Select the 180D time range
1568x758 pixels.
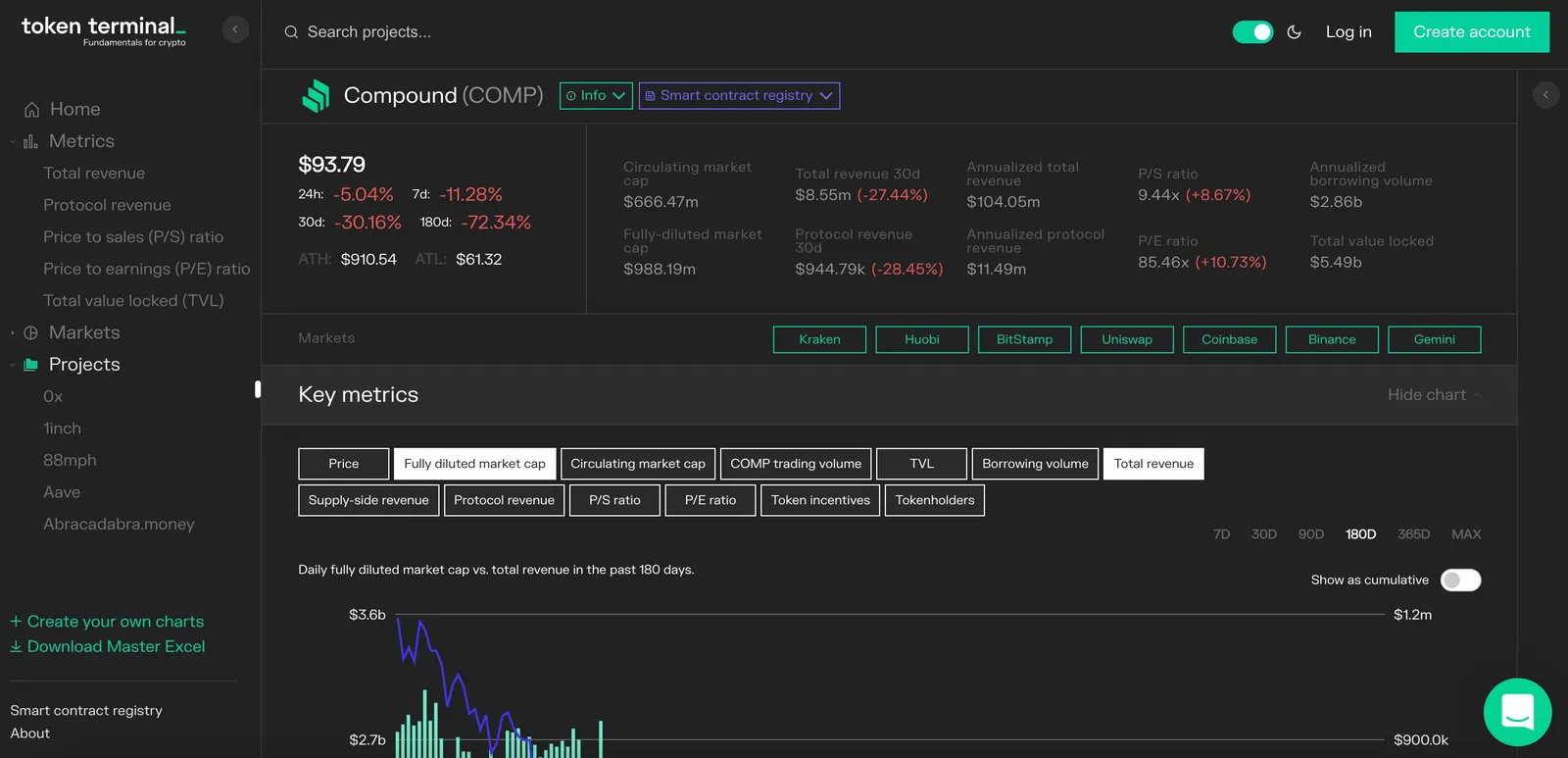tap(1360, 534)
